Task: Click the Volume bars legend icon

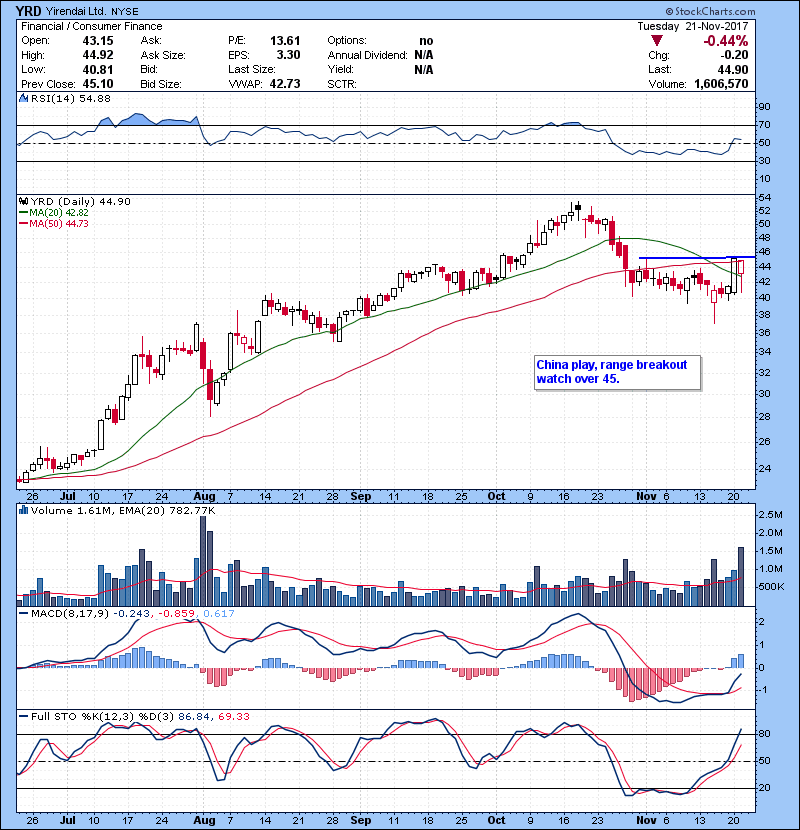Action: [x=23, y=510]
